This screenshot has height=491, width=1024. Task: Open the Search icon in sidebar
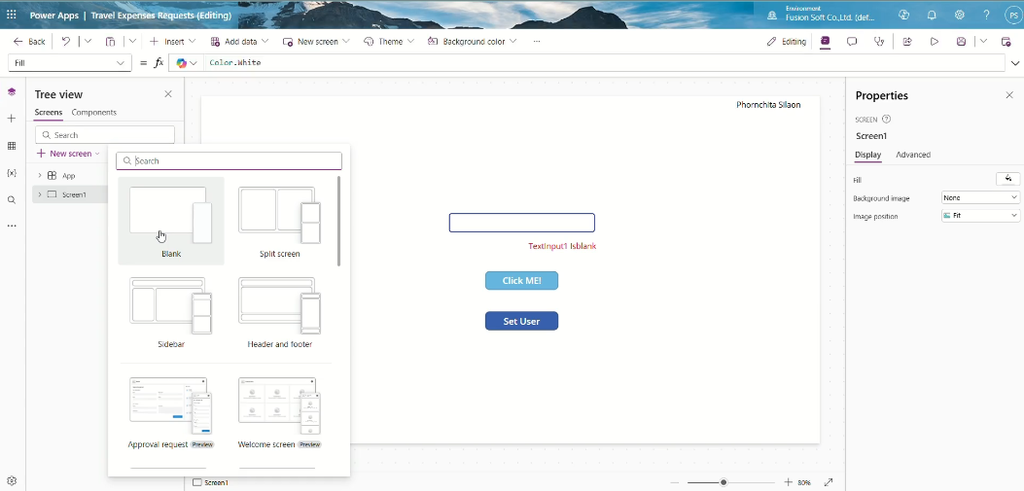[11, 200]
